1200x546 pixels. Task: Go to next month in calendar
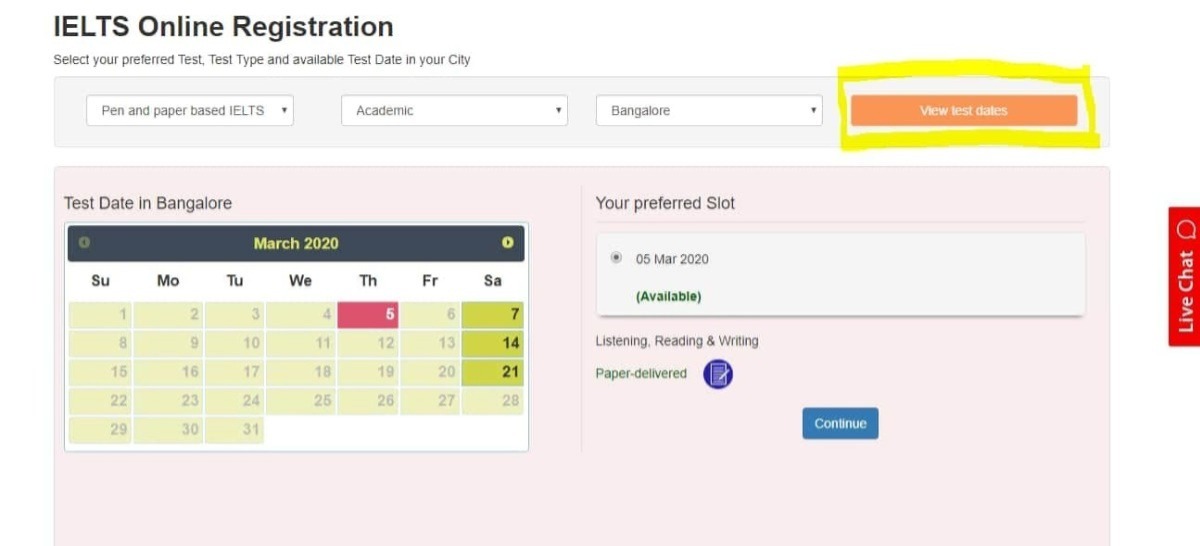point(508,243)
